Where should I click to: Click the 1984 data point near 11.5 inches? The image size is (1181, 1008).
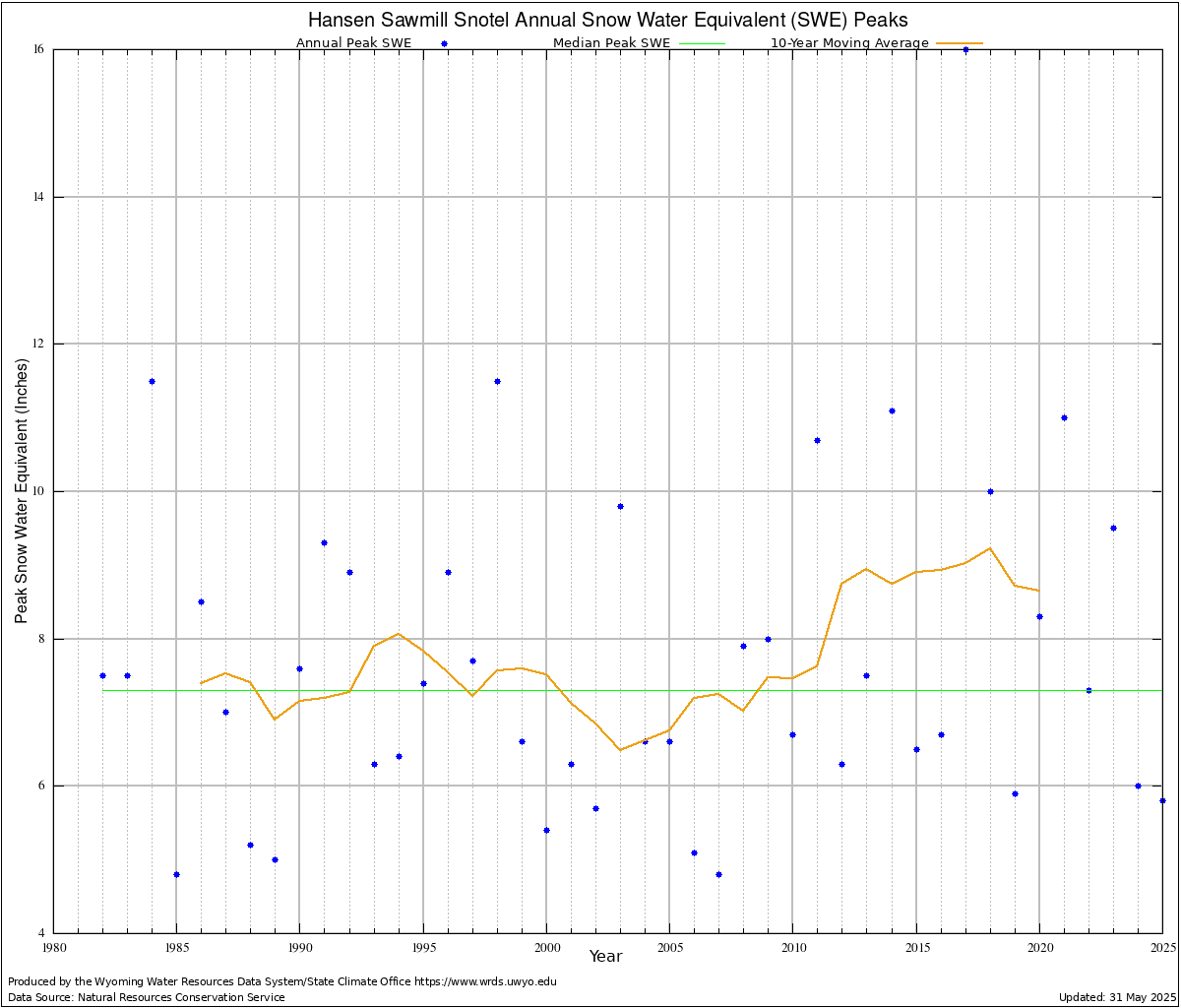pyautogui.click(x=152, y=381)
